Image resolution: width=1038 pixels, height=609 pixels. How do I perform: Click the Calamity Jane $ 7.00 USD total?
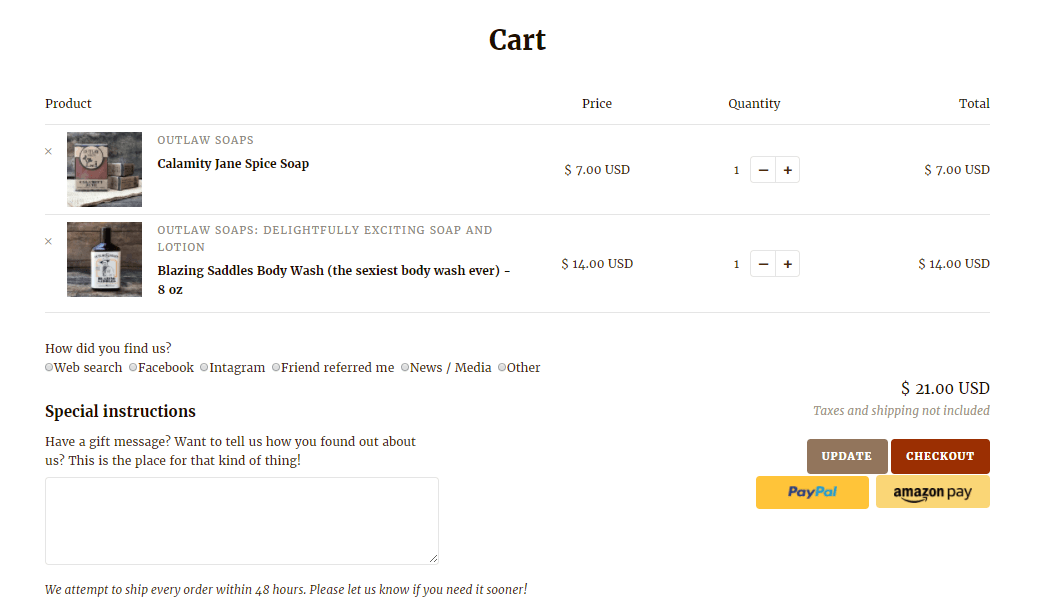[x=957, y=170]
